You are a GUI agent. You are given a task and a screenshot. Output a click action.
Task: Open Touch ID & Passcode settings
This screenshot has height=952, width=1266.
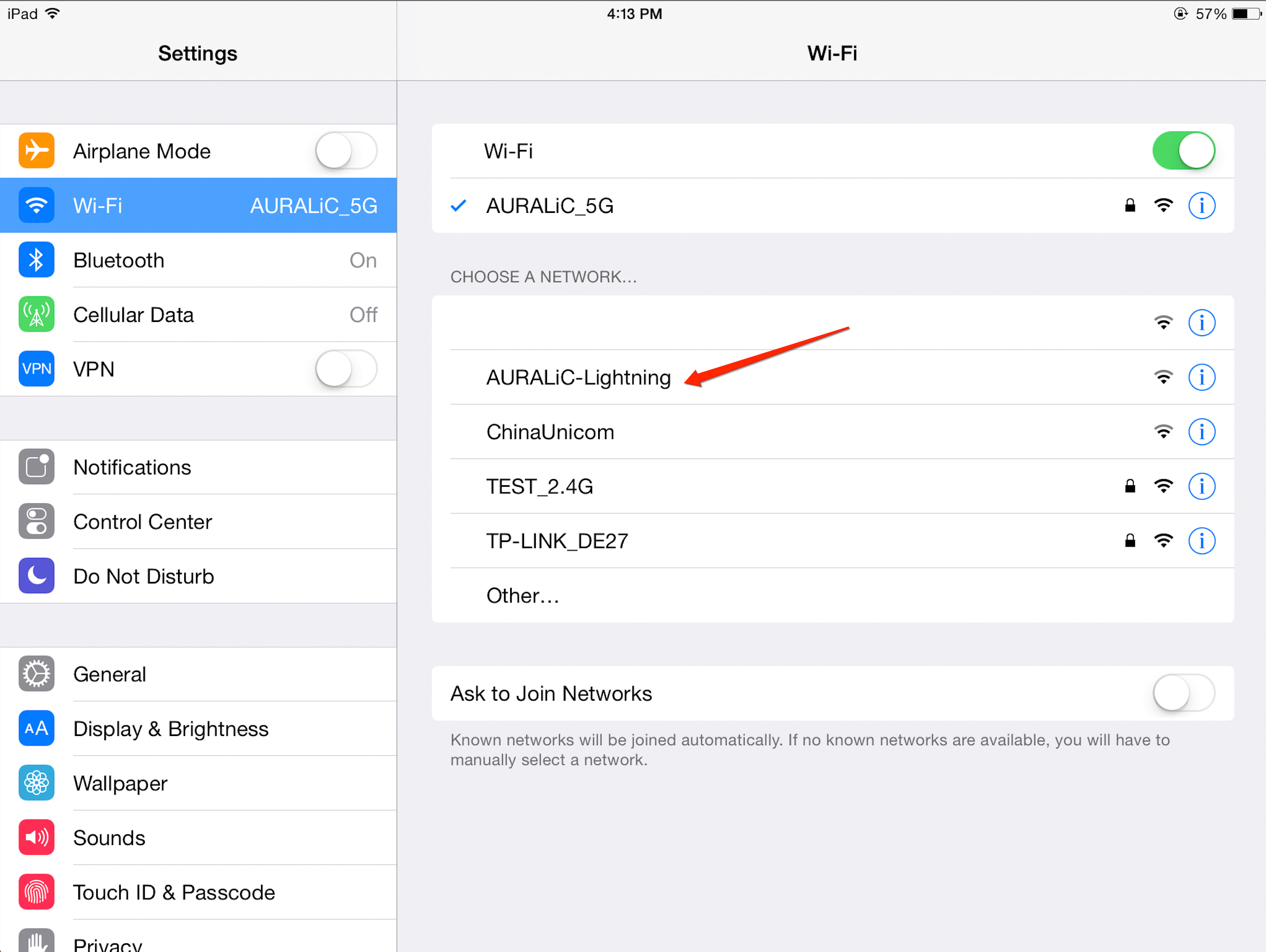(x=198, y=892)
